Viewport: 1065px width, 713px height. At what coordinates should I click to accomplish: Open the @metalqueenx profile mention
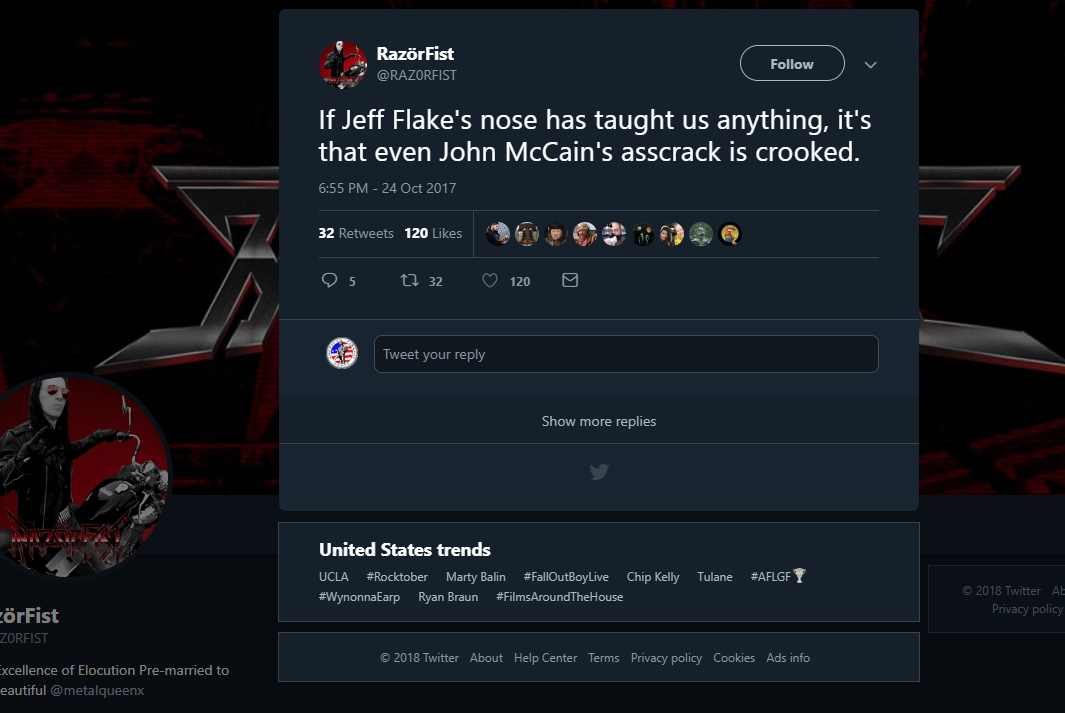click(x=97, y=690)
